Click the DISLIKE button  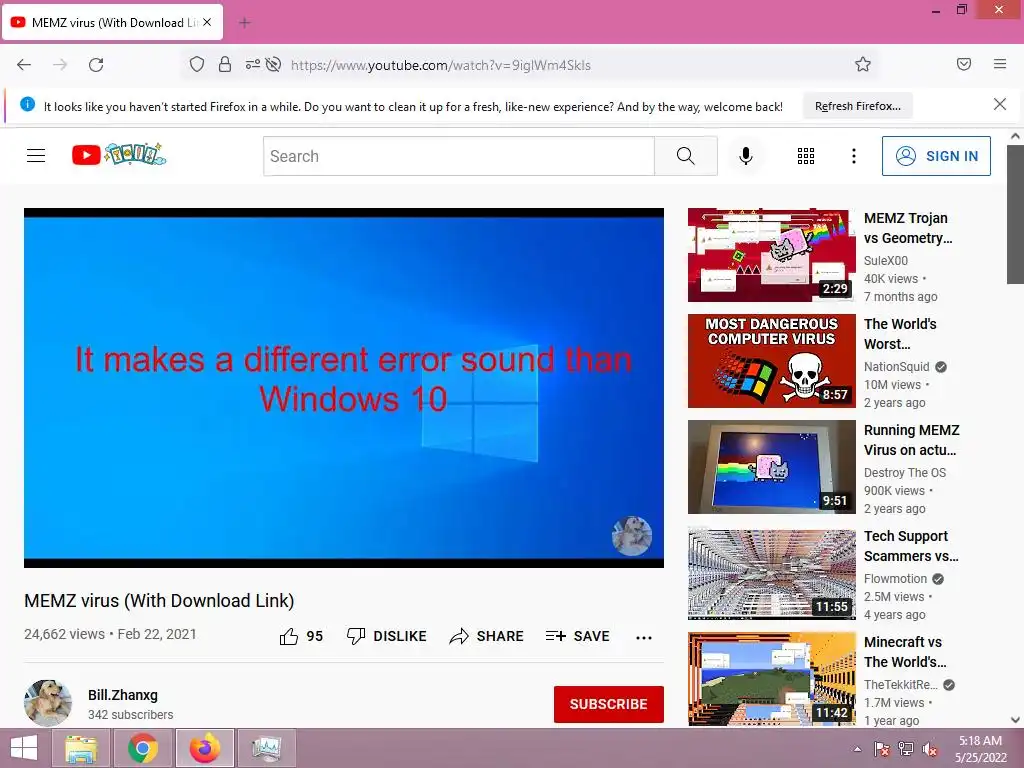[x=387, y=636]
